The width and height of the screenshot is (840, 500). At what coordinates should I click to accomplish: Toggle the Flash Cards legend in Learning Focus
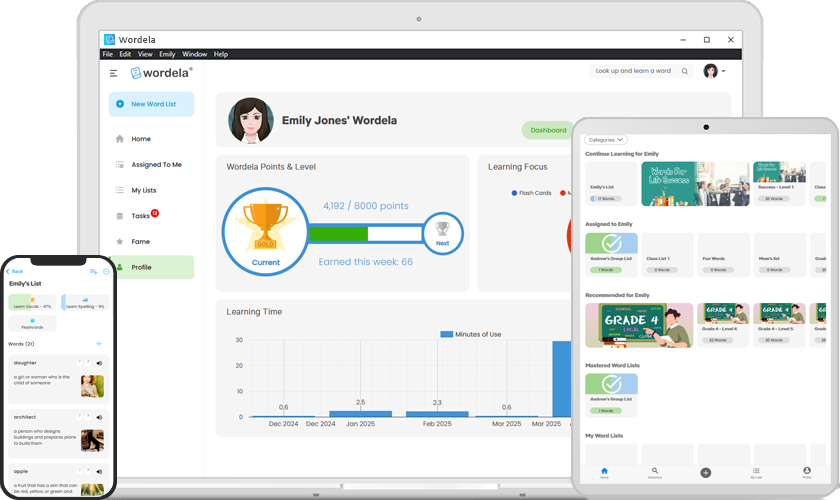(x=531, y=193)
